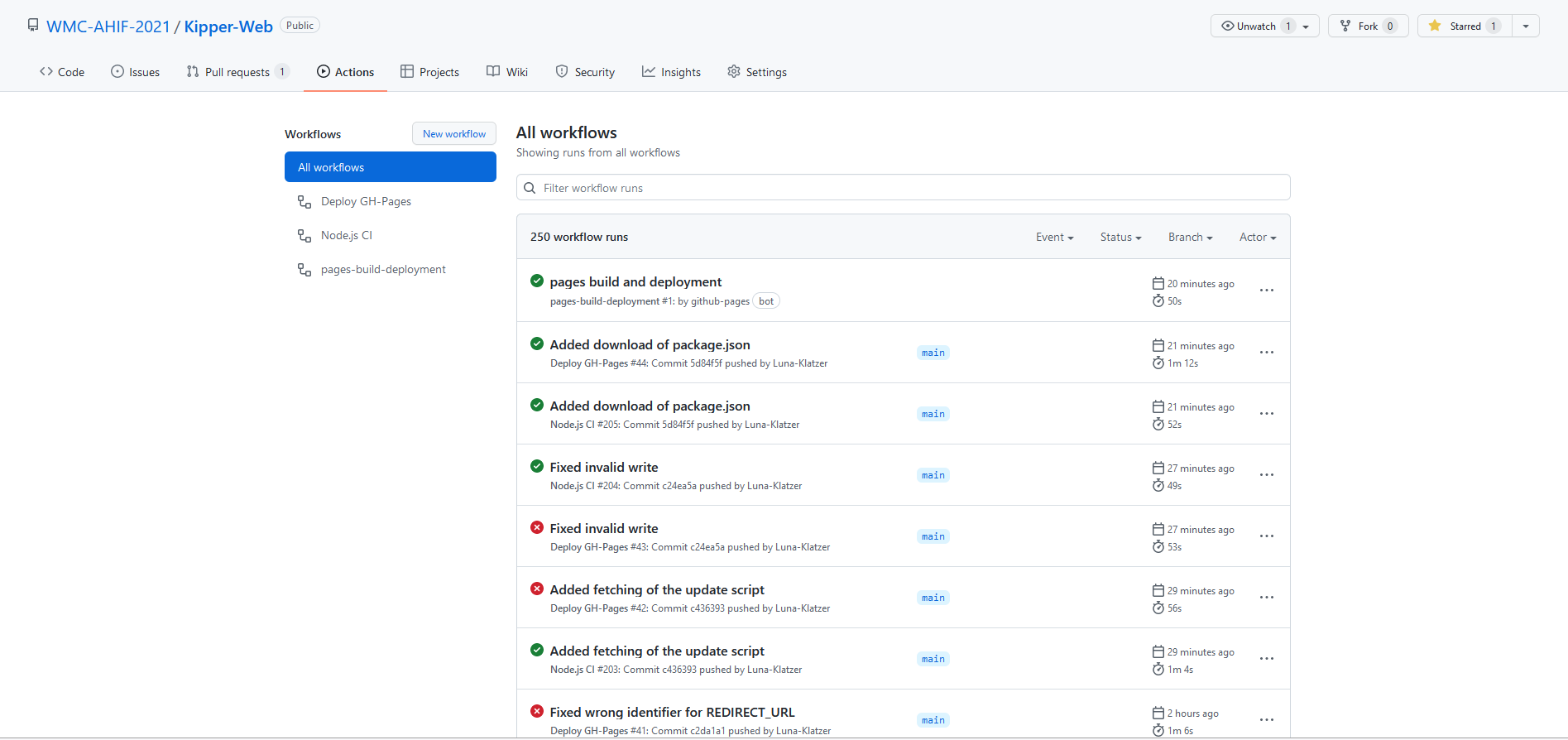Click the New workflow button

tap(454, 133)
